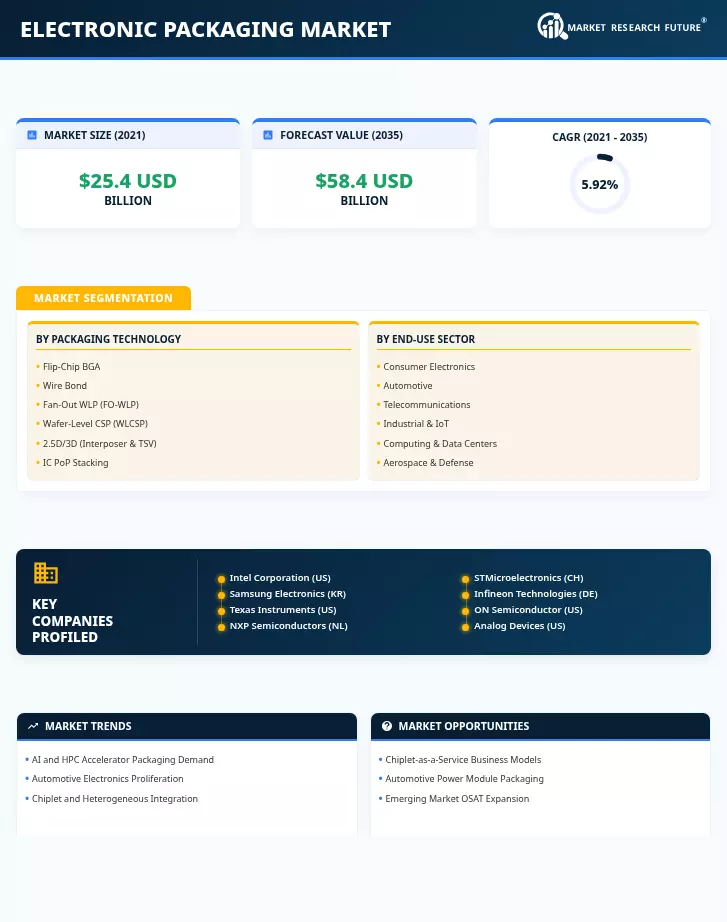
Task: Click the Market Opportunities panel header
Action: tap(541, 726)
